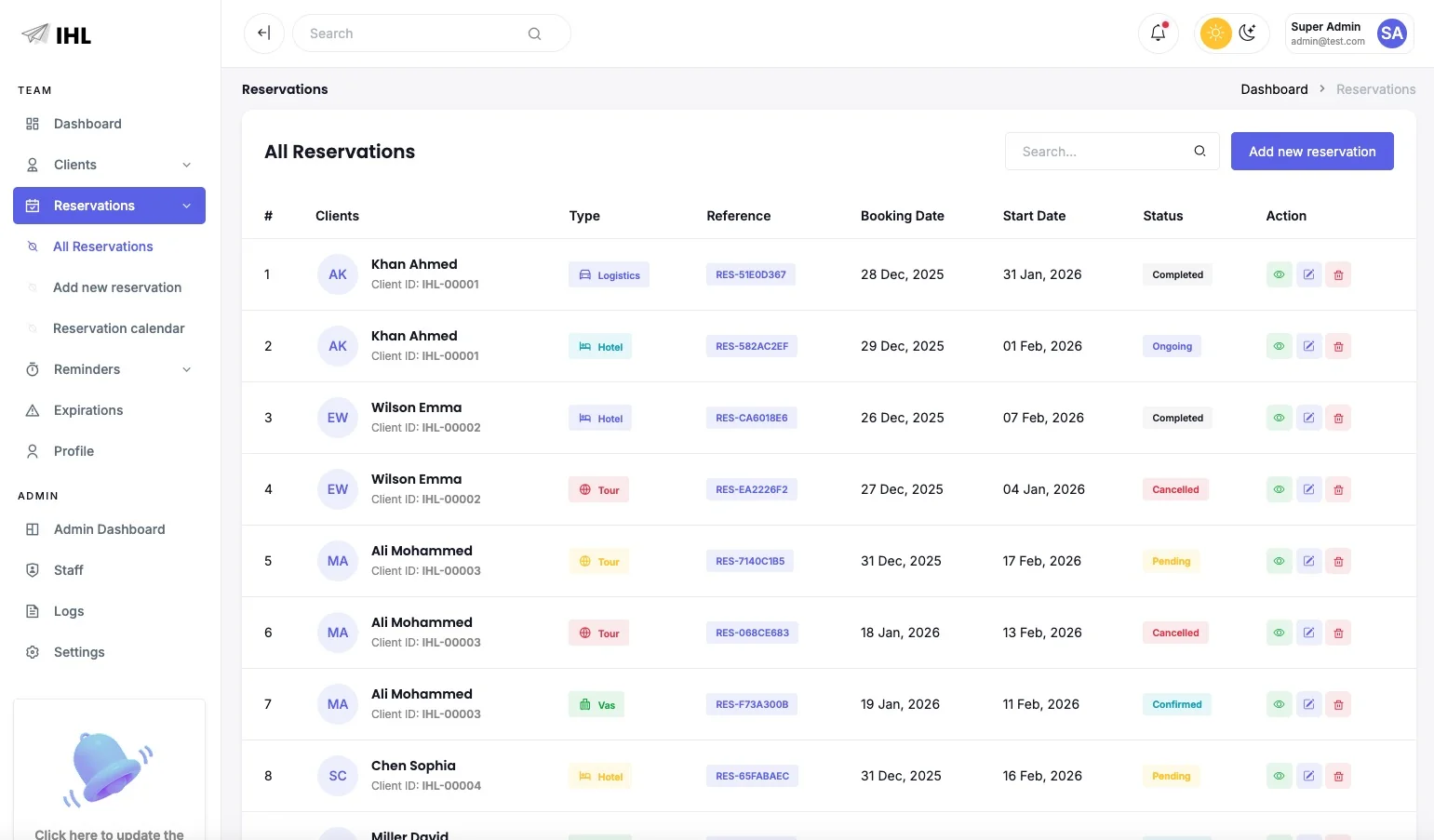The width and height of the screenshot is (1434, 840).
Task: Click Dashboard breadcrumb link
Action: pos(1274,89)
